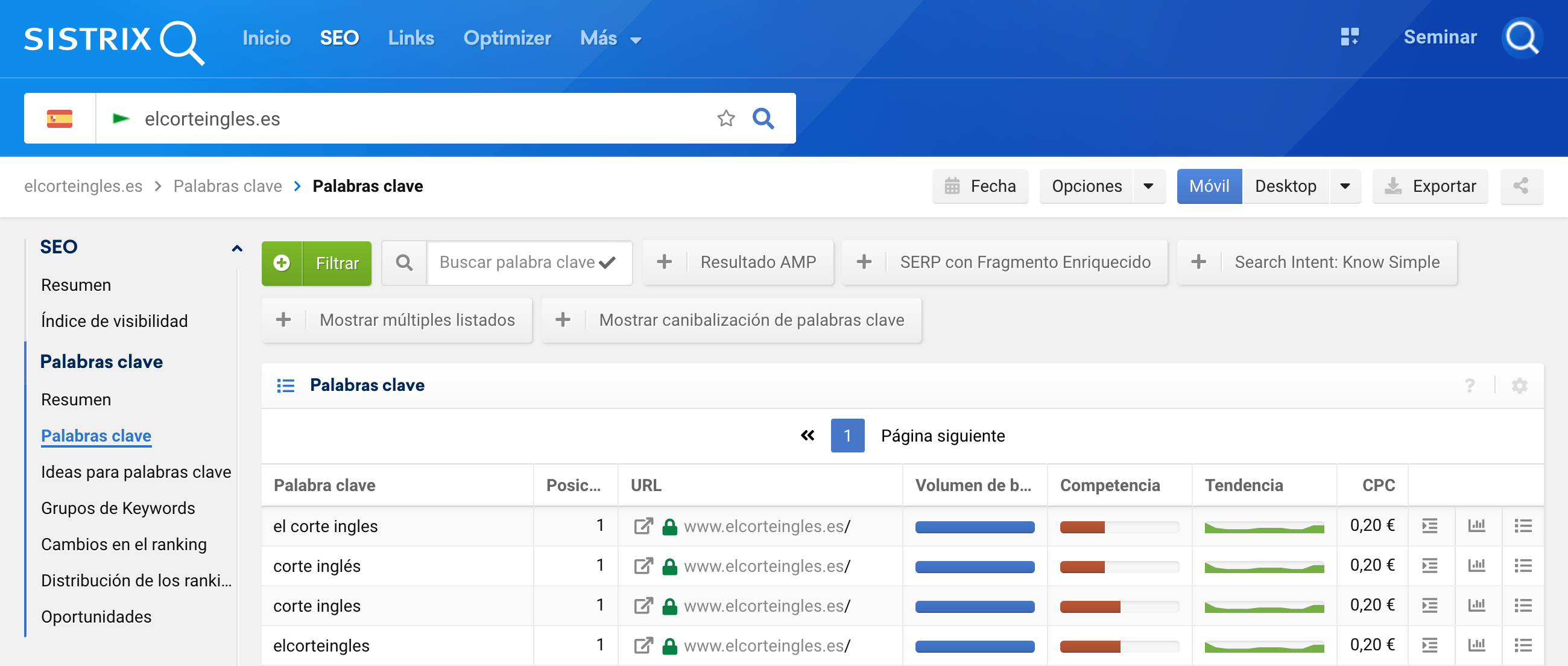Open external link icon for 'corte inglés'
This screenshot has height=666, width=1568.
click(643, 566)
